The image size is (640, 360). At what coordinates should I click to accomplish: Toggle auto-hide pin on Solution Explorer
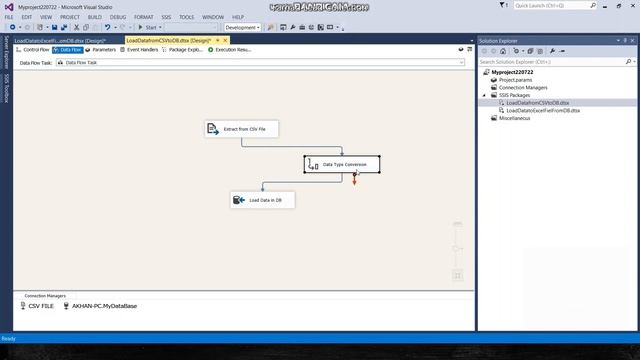625,41
